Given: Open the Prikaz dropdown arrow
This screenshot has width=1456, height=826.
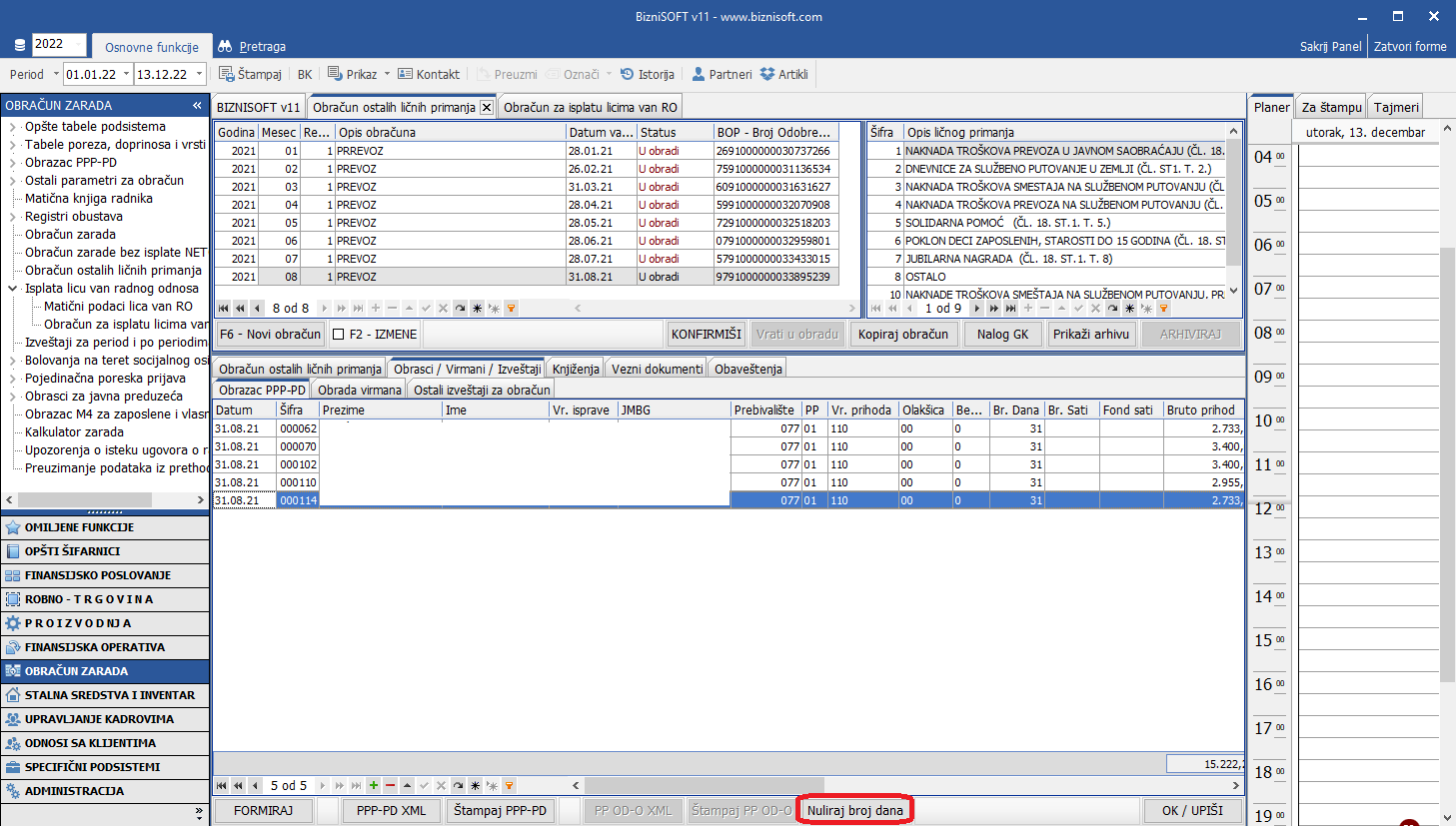Looking at the screenshot, I should point(387,74).
